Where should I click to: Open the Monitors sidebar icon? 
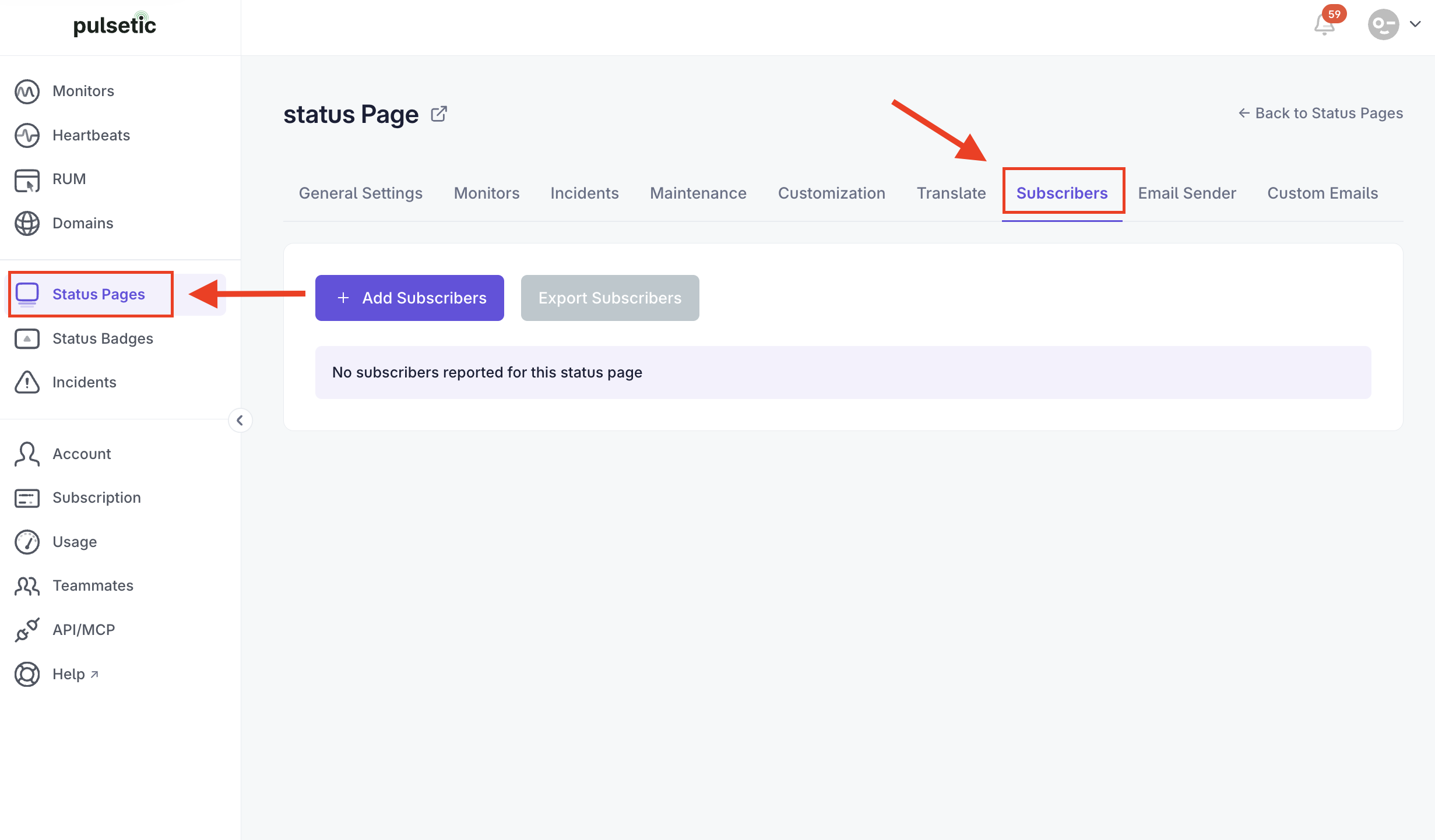point(27,91)
